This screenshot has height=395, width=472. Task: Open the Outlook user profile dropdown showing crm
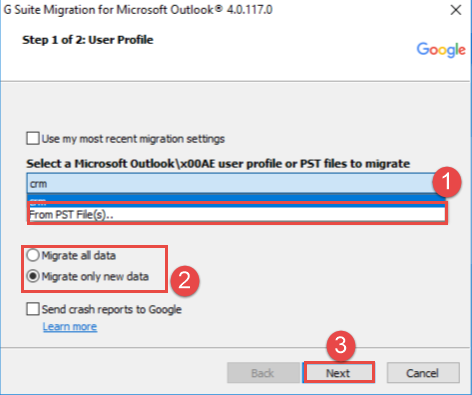(237, 183)
